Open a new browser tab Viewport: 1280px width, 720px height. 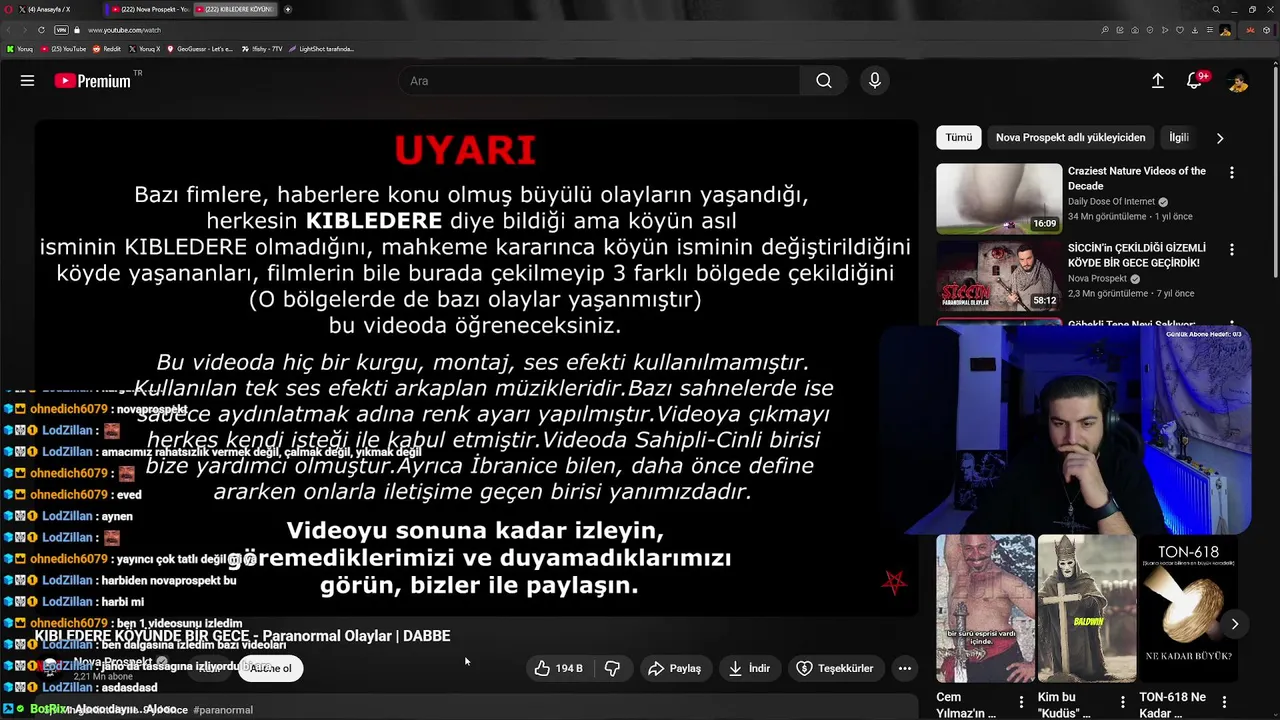pos(288,9)
